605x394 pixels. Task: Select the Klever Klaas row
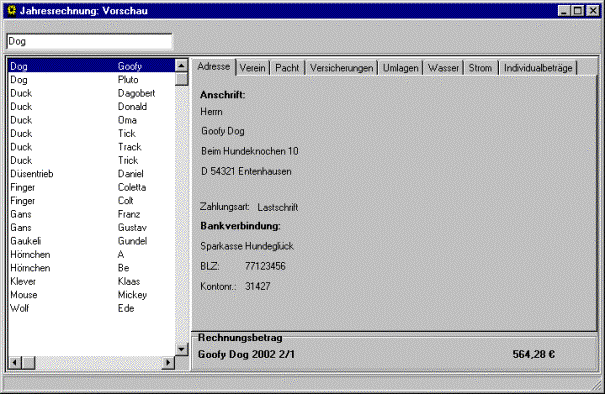[x=92, y=281]
